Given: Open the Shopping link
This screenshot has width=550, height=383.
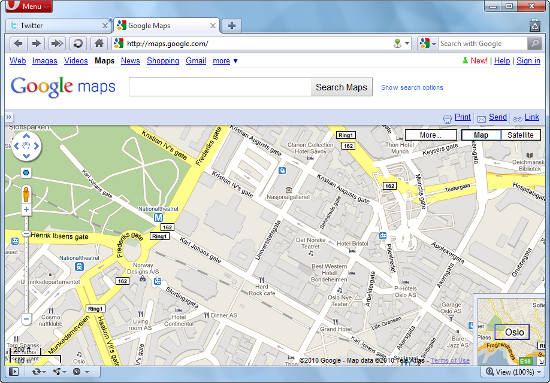Looking at the screenshot, I should (x=163, y=61).
